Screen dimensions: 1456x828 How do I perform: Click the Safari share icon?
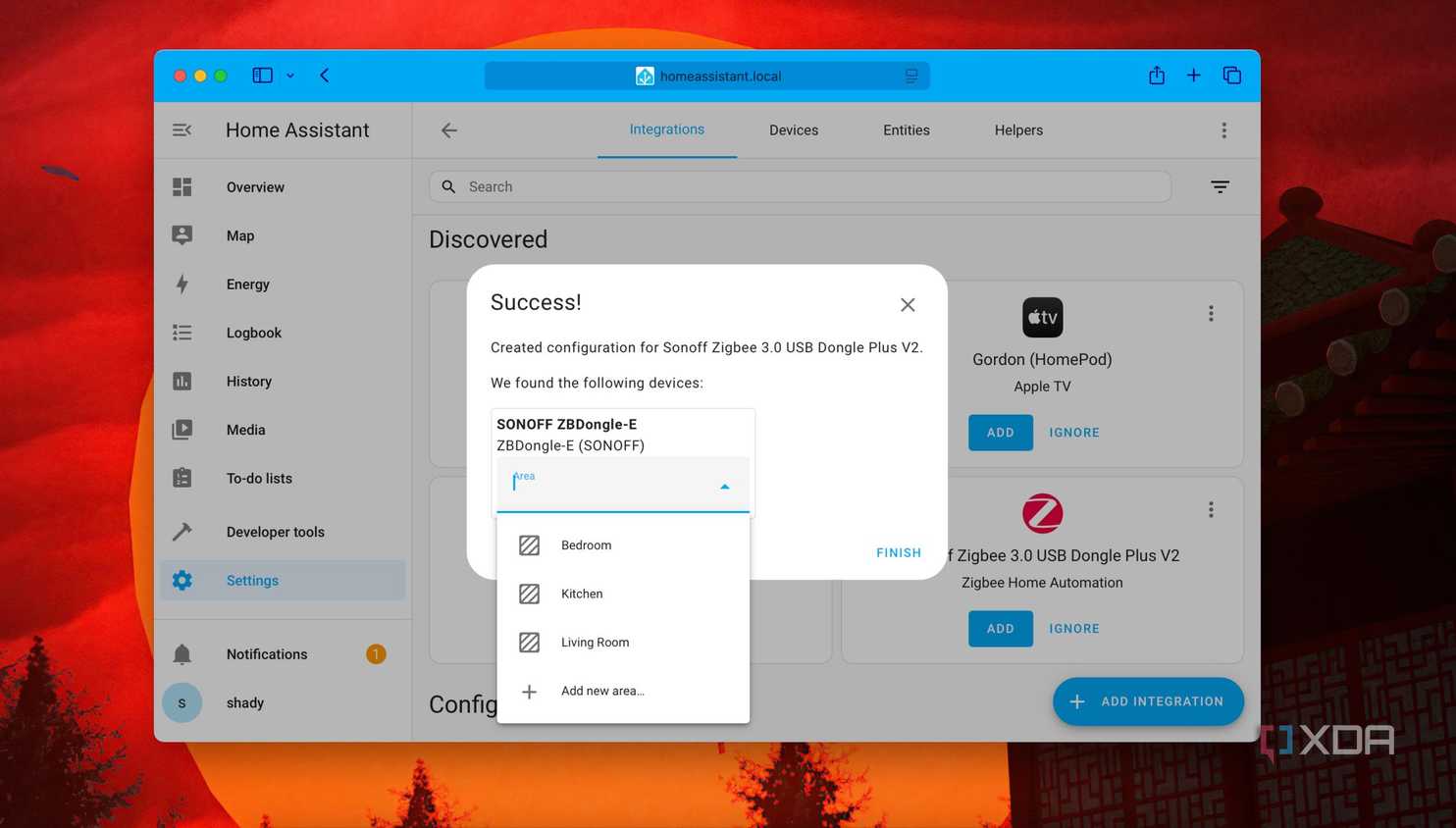click(1157, 75)
